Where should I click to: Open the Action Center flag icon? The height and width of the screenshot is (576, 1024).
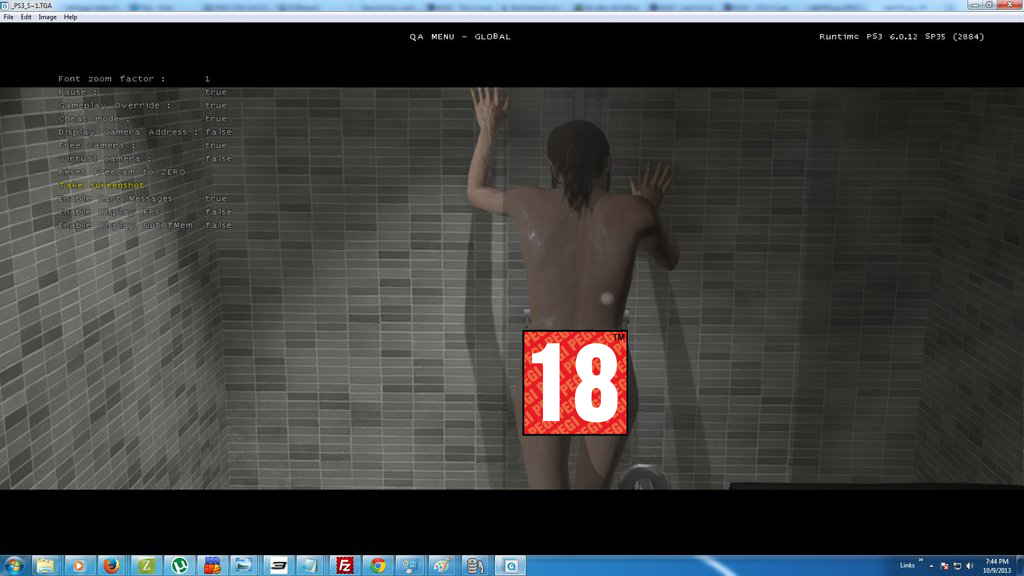point(944,566)
